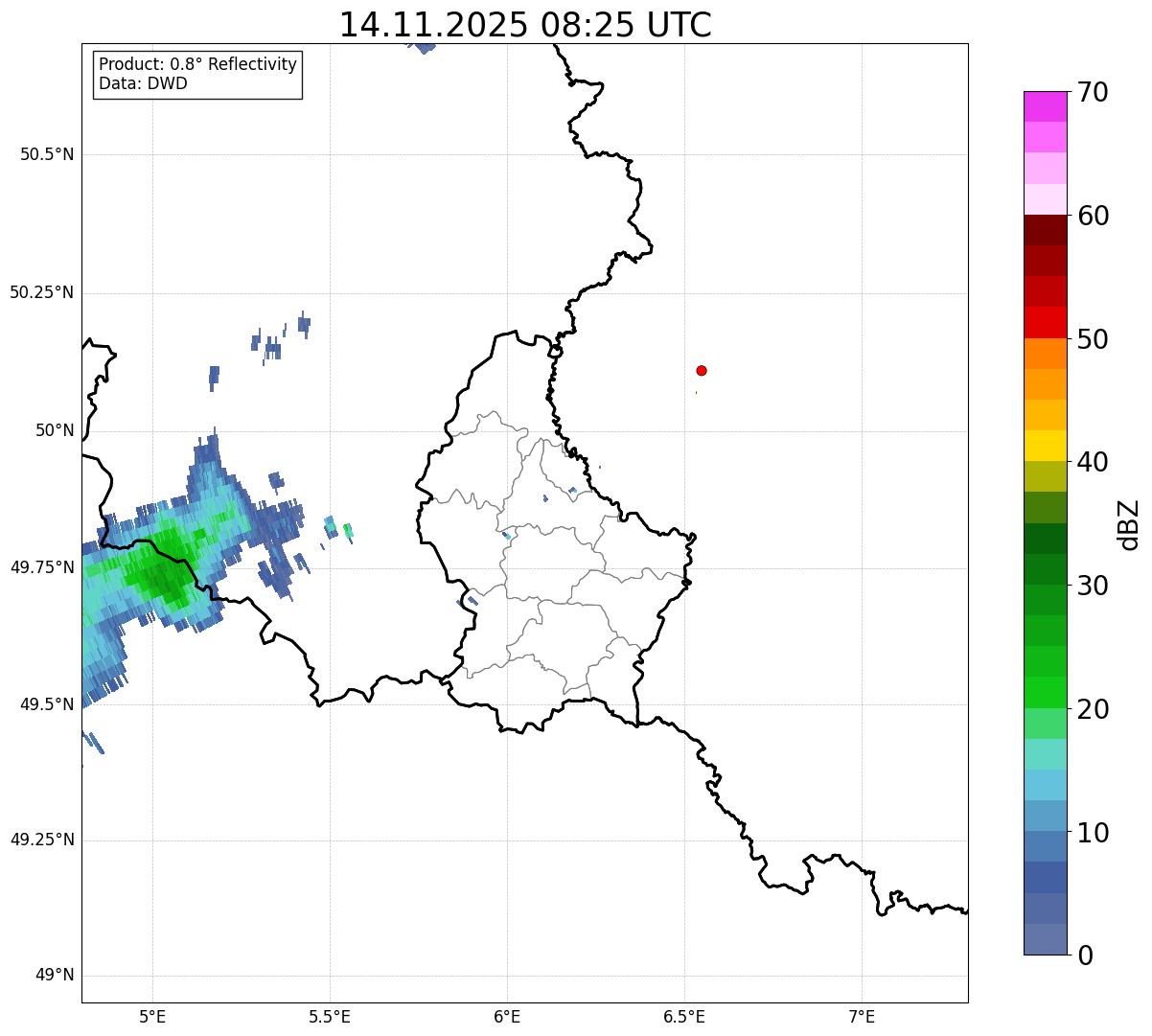
Task: Click the colorbar tick label '60'
Action: 1093,216
